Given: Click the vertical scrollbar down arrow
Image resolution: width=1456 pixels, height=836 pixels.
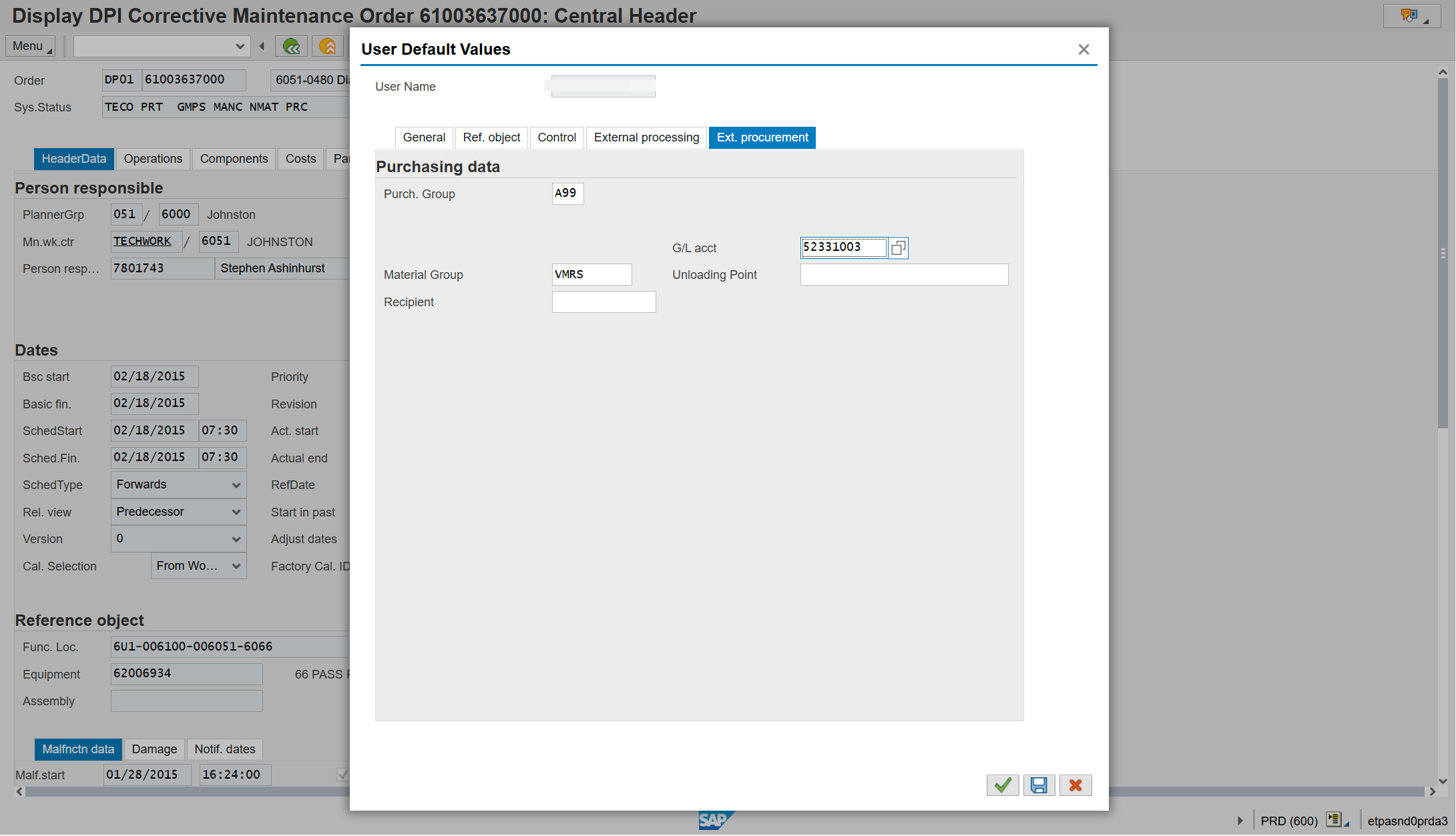Looking at the screenshot, I should pyautogui.click(x=1443, y=781).
